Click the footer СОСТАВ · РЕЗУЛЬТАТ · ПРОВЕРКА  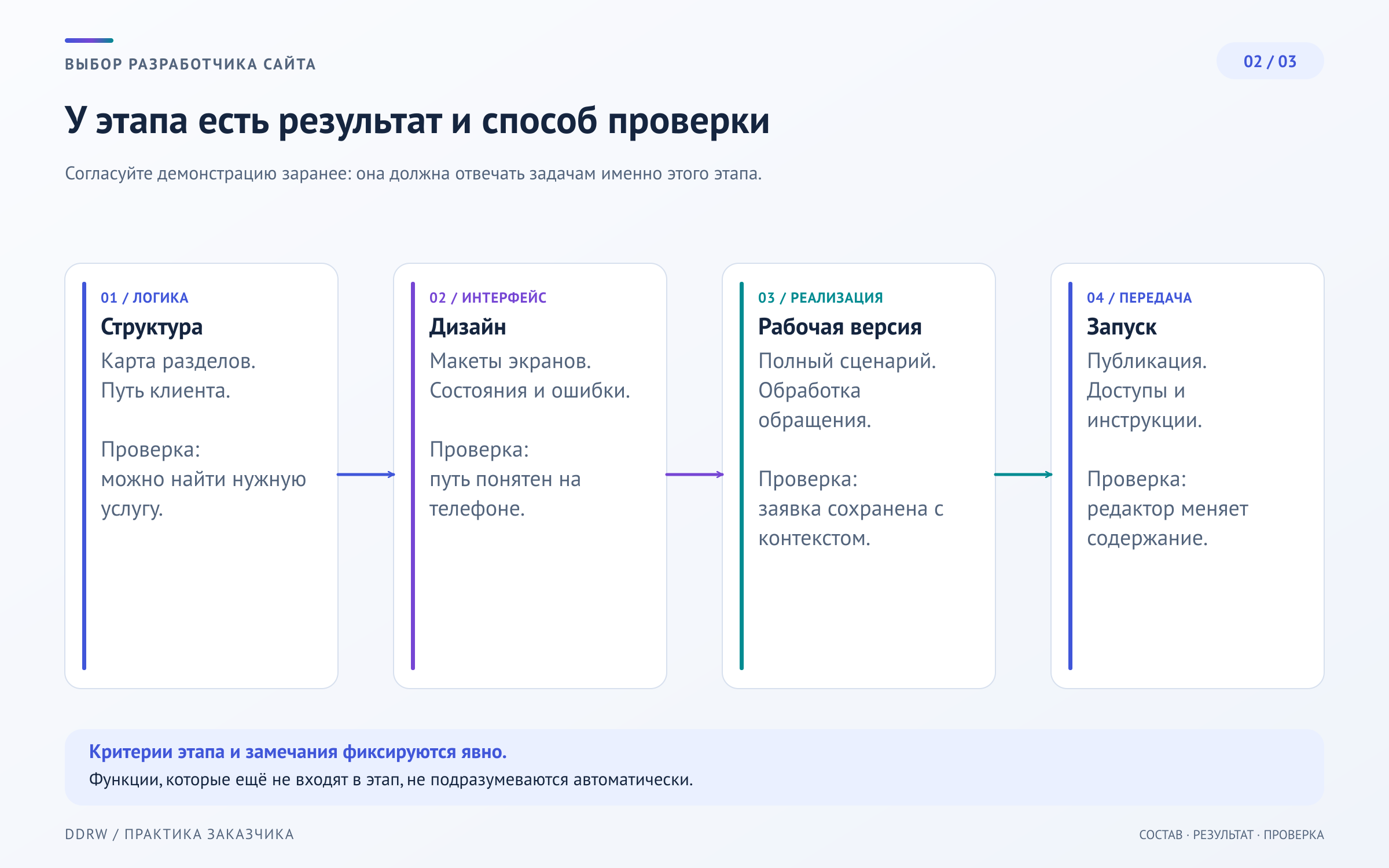(1232, 835)
